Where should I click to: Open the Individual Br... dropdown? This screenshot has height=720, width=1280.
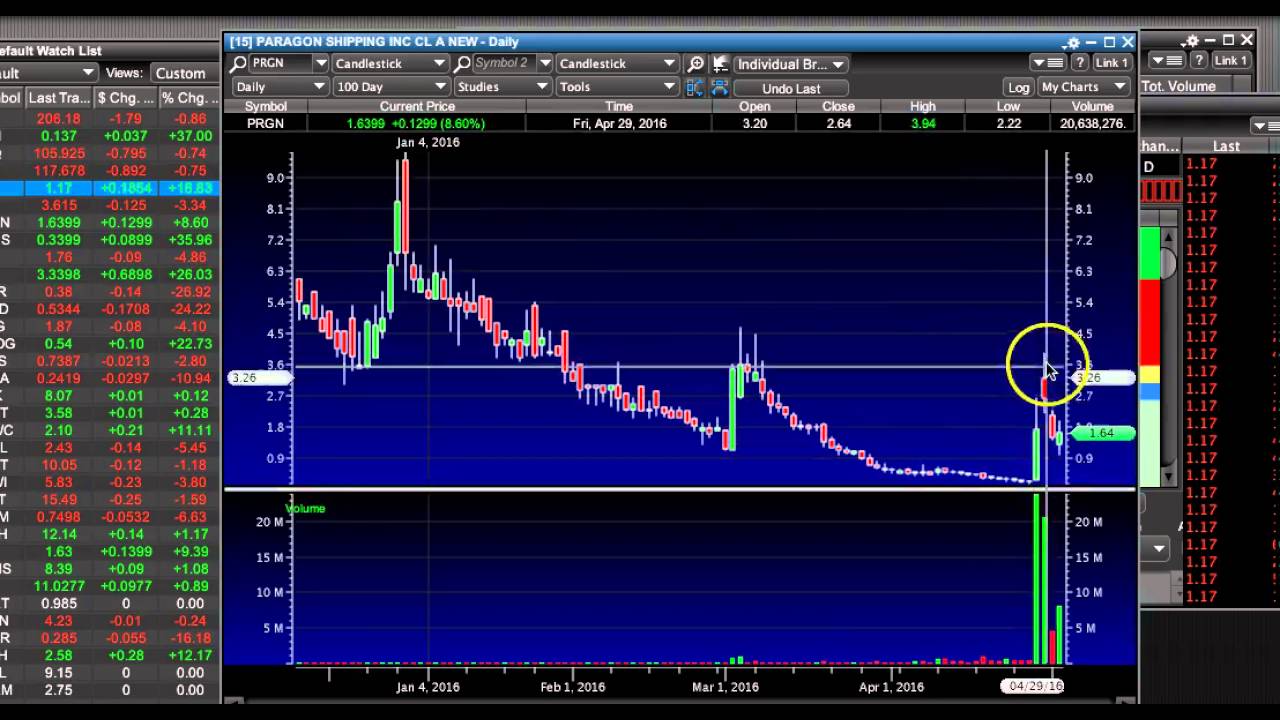(790, 64)
